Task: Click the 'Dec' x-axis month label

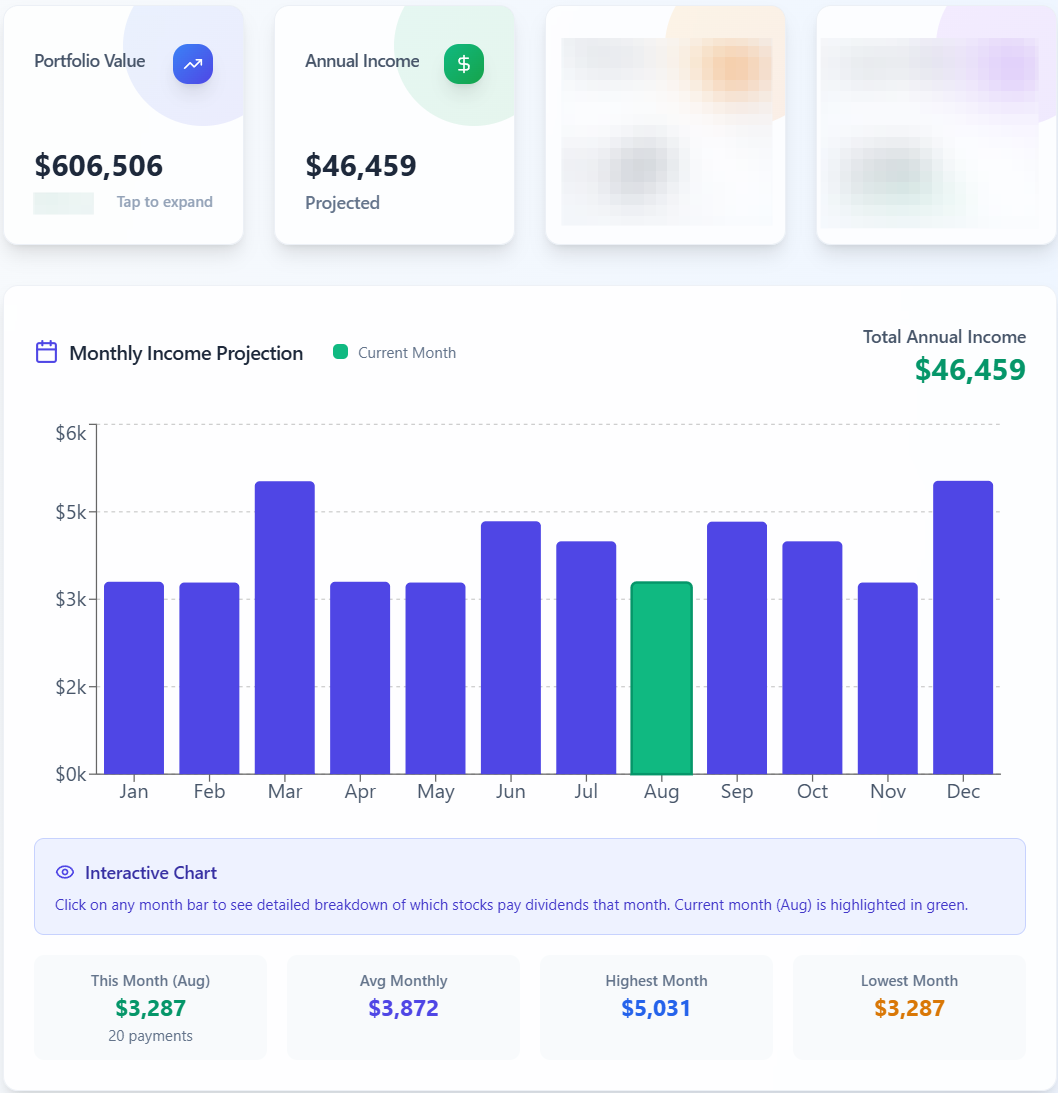Action: point(963,791)
